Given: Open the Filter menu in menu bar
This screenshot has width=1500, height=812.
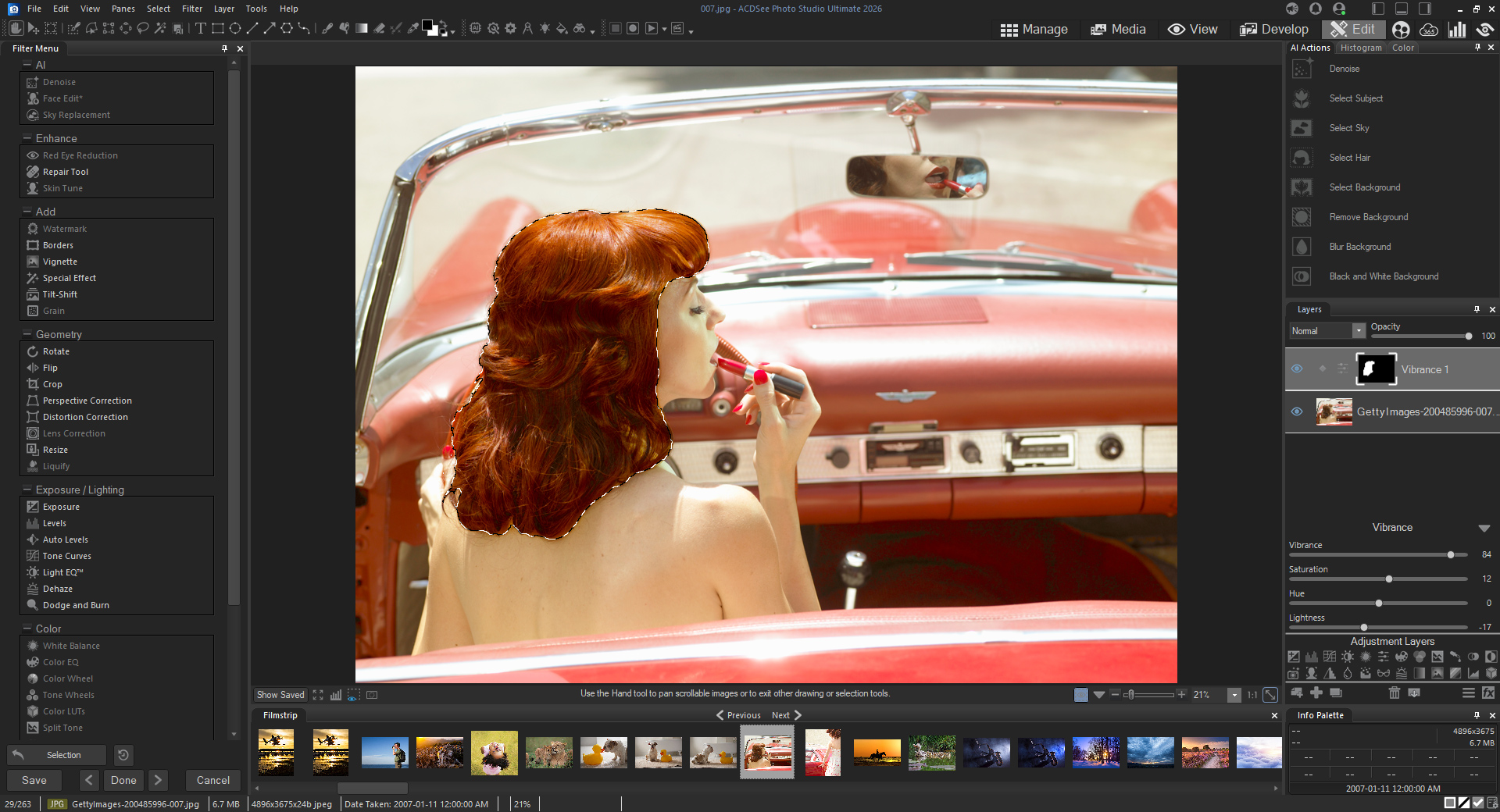Looking at the screenshot, I should click(191, 9).
